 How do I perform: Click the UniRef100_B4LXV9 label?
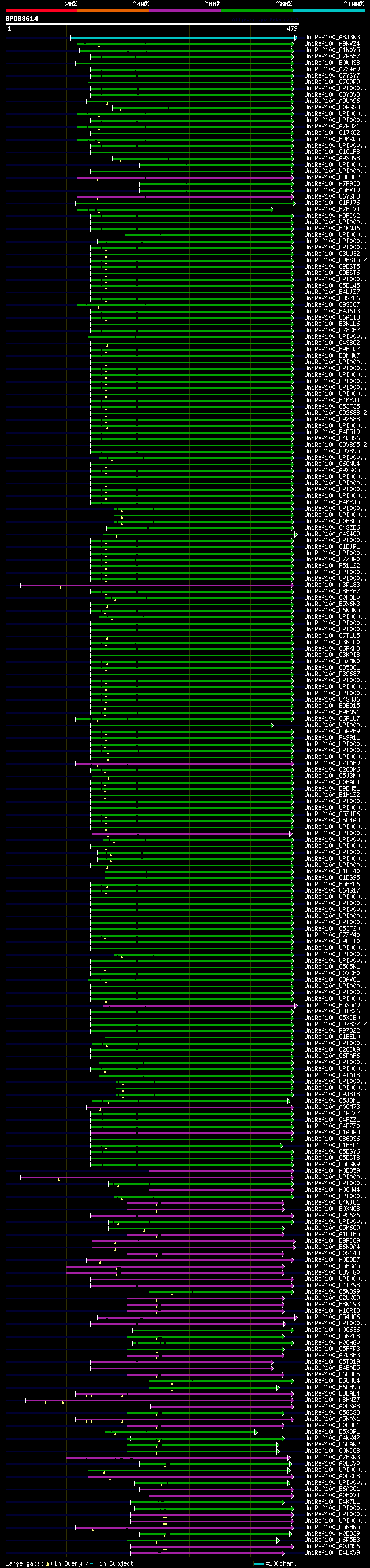coord(332,1553)
